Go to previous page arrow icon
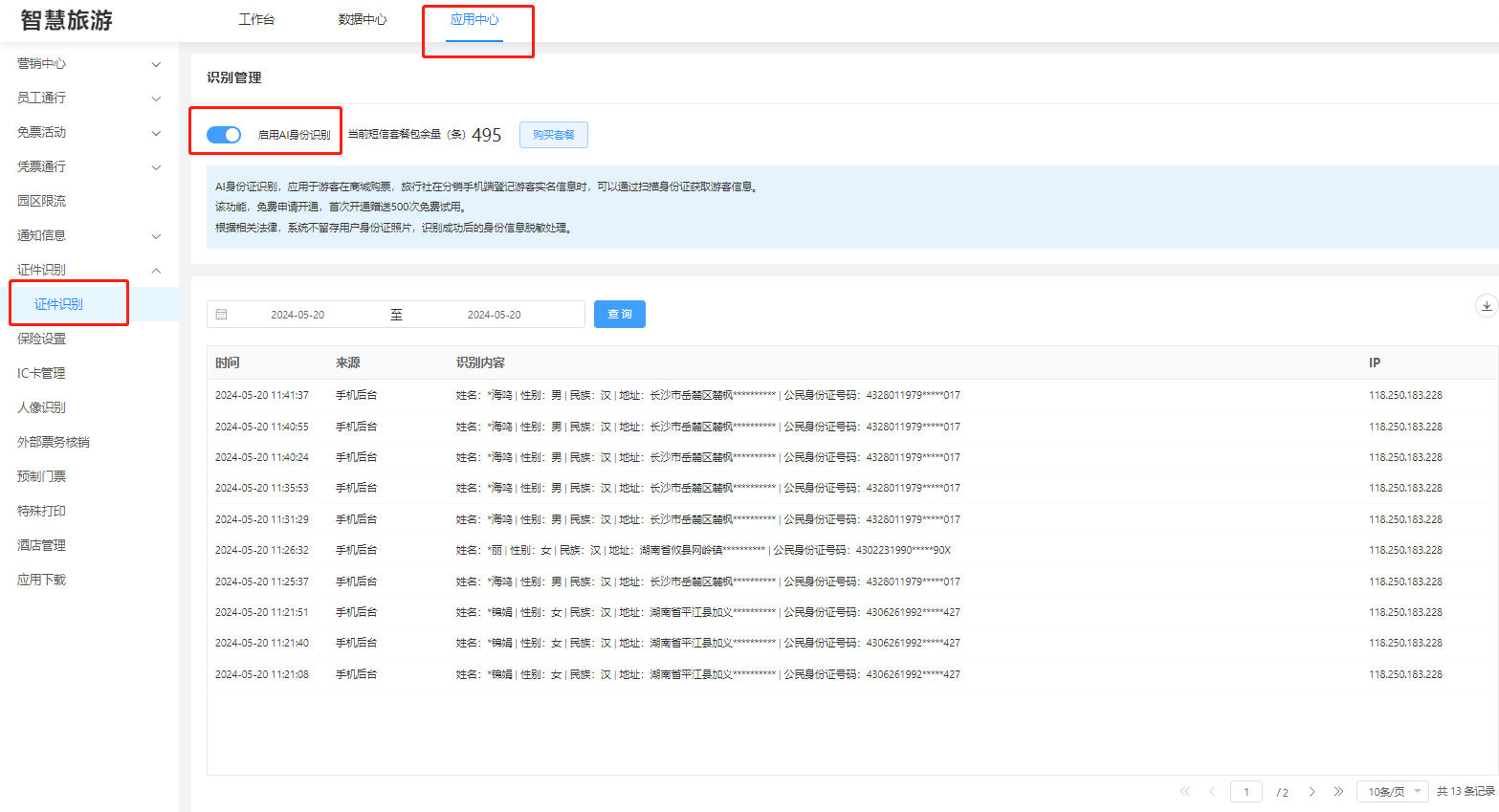The height and width of the screenshot is (812, 1499). point(1212,791)
